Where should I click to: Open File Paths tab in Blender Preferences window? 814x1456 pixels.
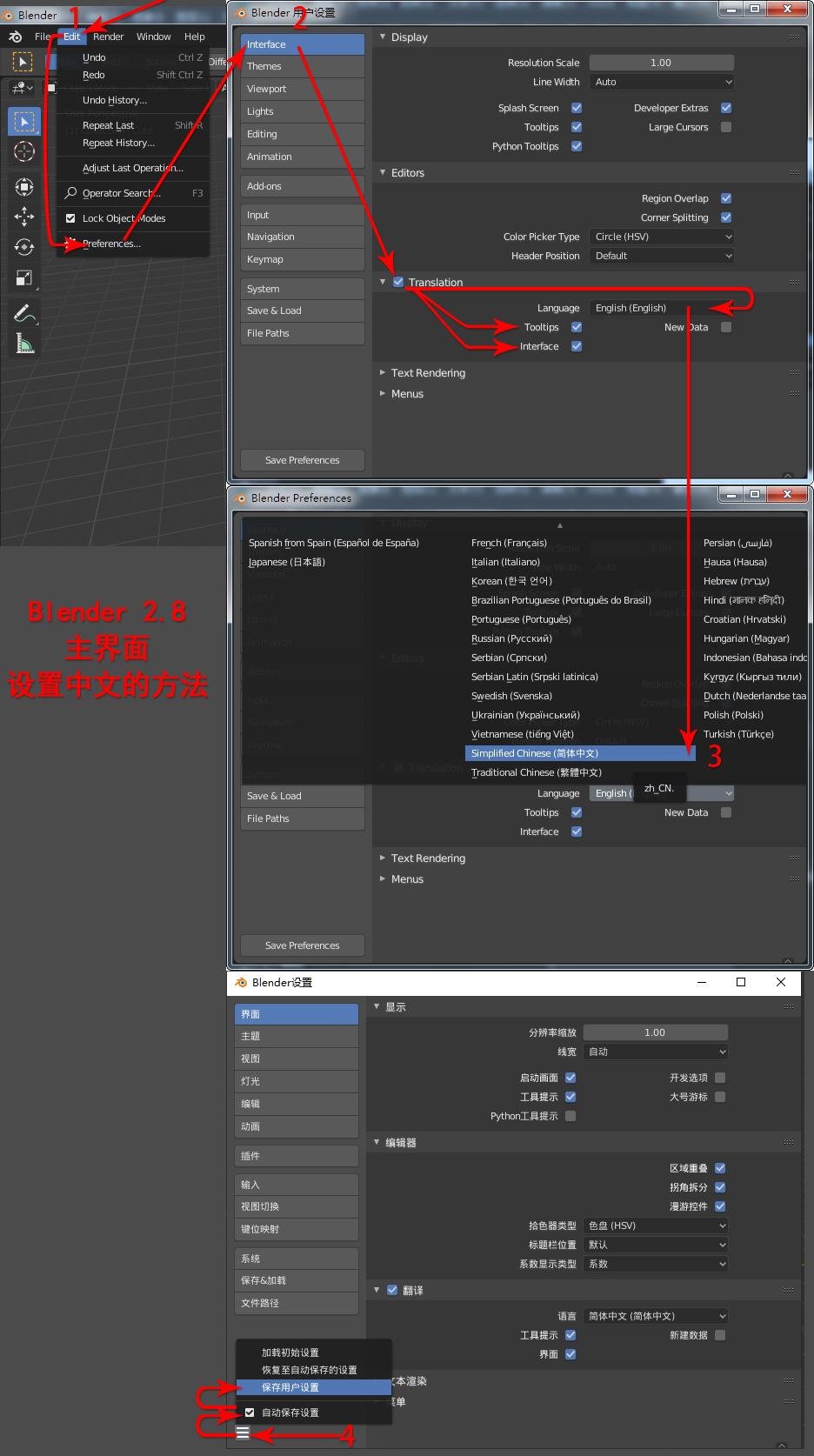click(303, 818)
